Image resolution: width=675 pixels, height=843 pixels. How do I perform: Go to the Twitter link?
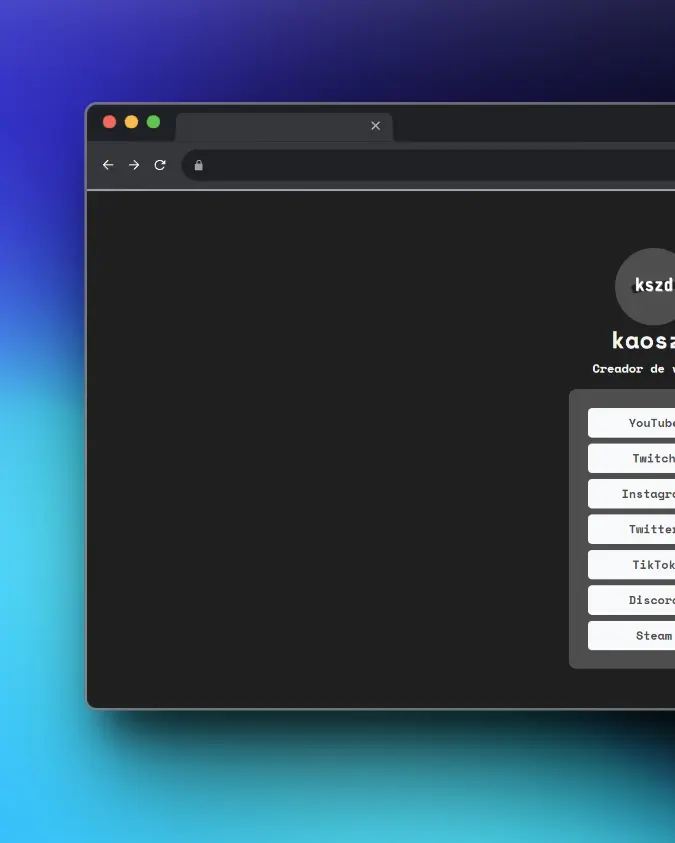(x=633, y=529)
